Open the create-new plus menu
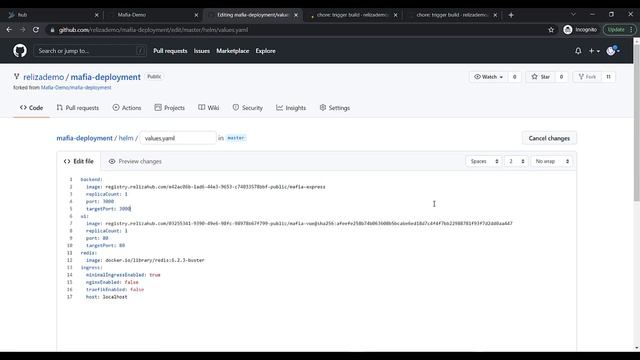This screenshot has height=360, width=640. [594, 51]
